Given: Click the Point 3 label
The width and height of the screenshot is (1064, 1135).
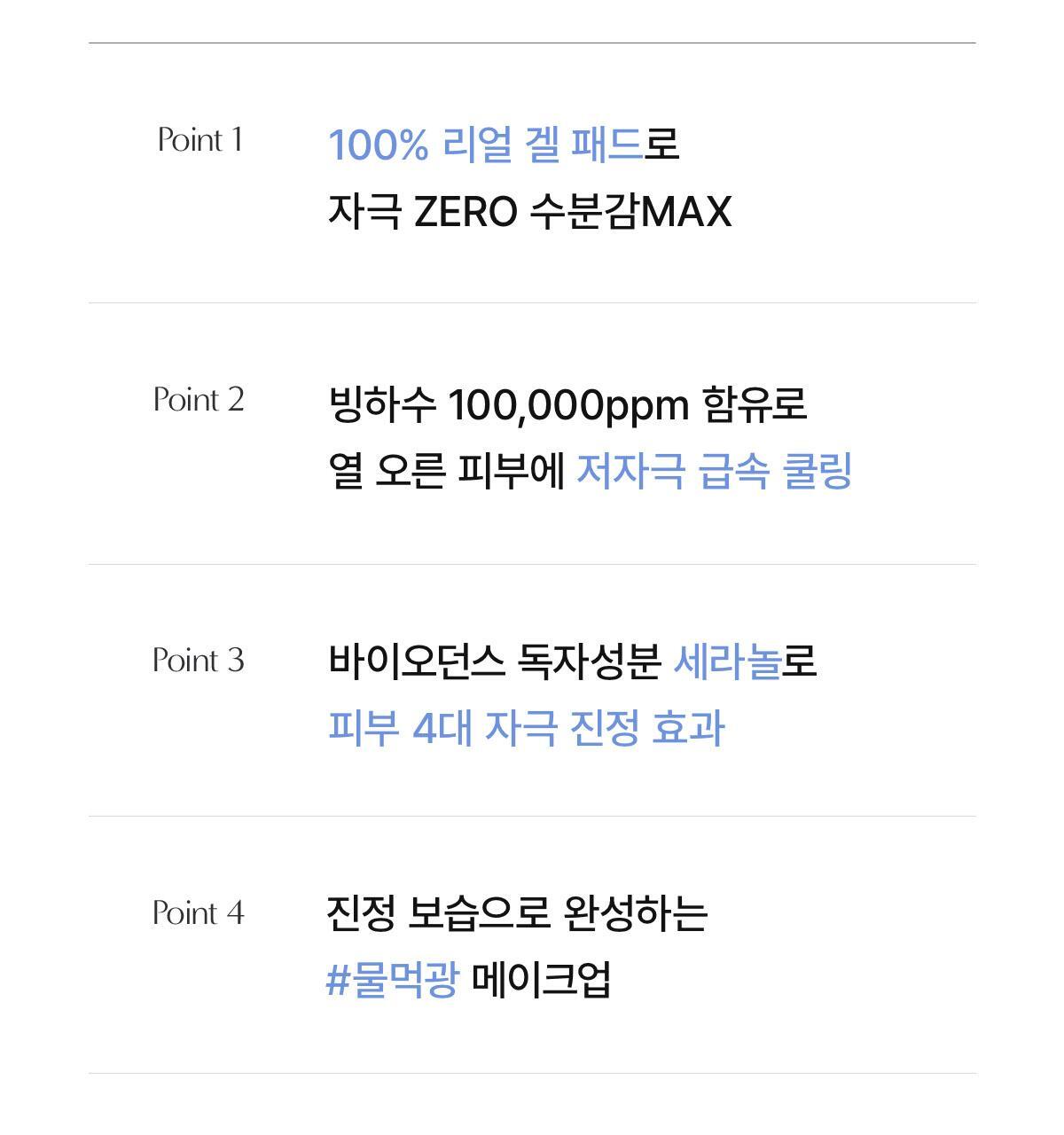Looking at the screenshot, I should tap(199, 661).
